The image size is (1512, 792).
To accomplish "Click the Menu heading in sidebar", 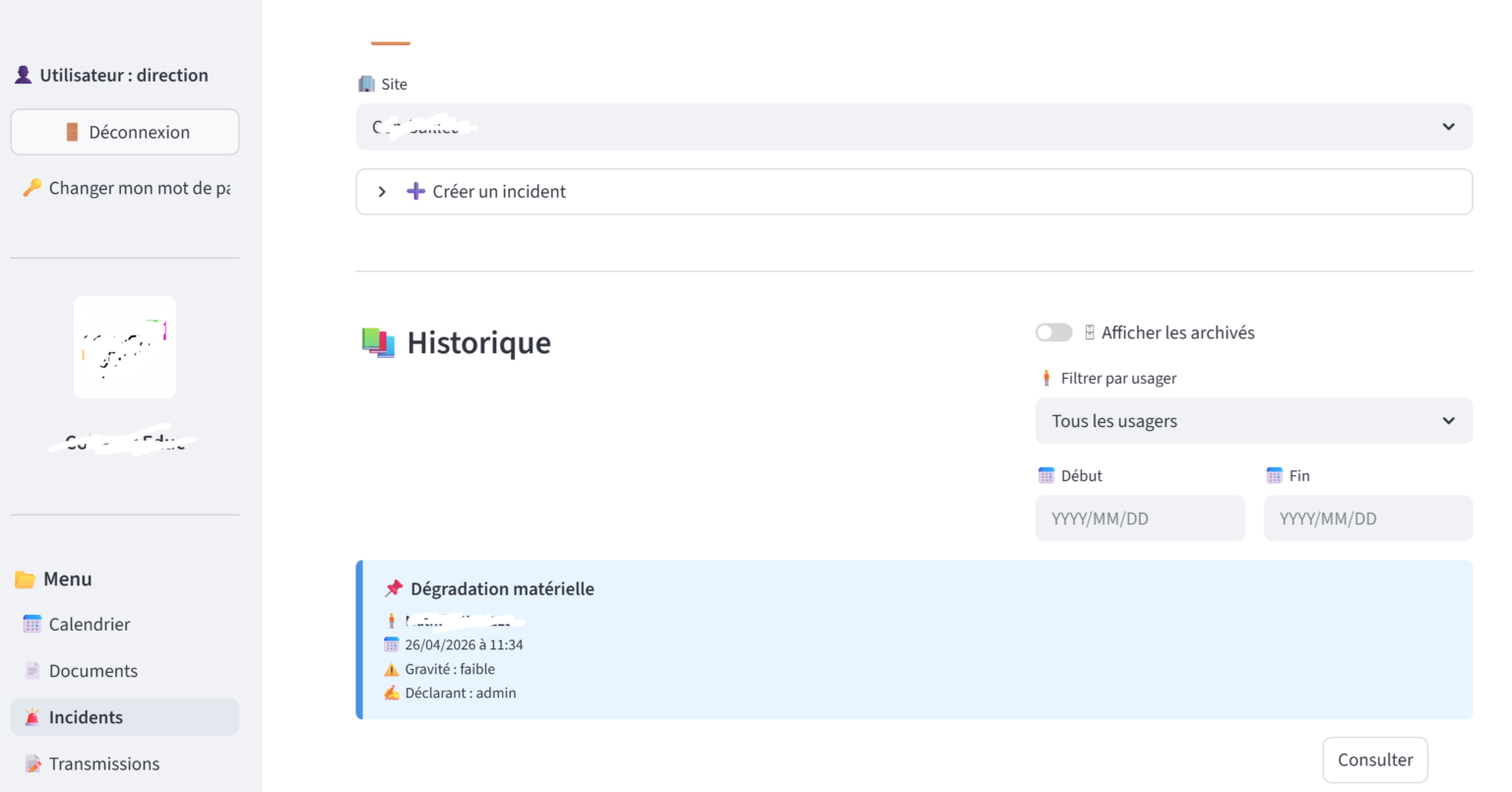I will pos(68,579).
